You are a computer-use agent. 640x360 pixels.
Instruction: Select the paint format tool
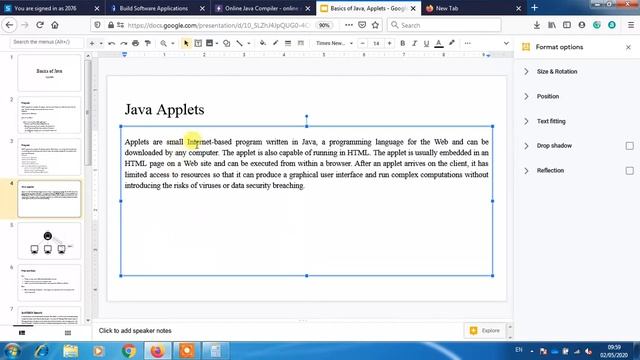[x=148, y=43]
